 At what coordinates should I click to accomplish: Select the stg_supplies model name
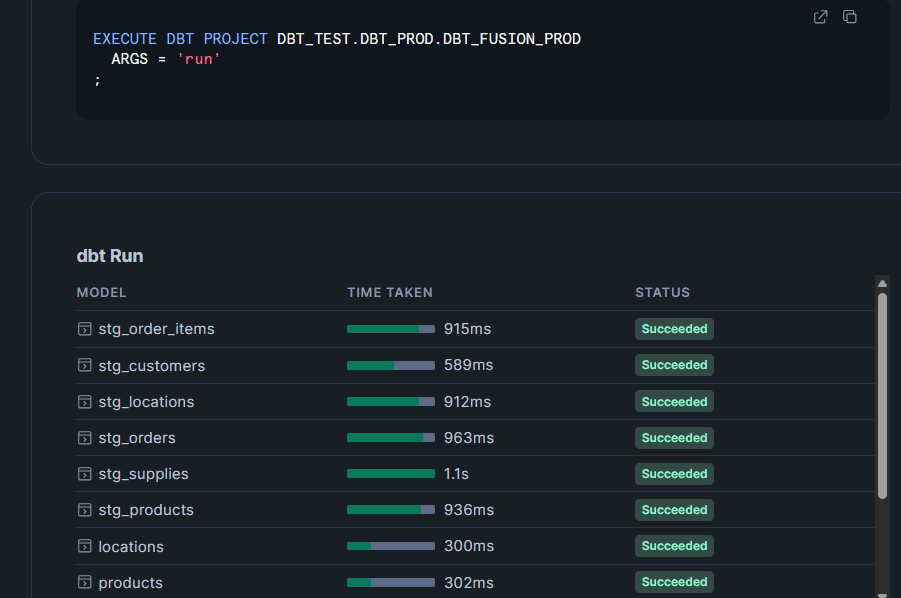pos(144,474)
